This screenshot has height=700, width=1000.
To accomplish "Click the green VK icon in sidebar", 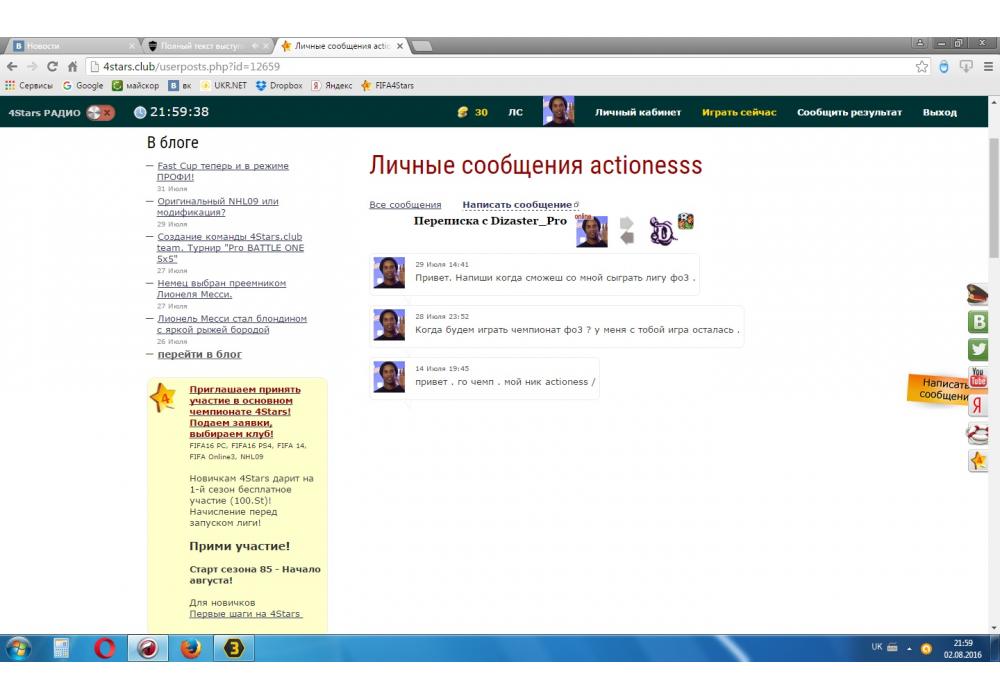I will pyautogui.click(x=978, y=322).
